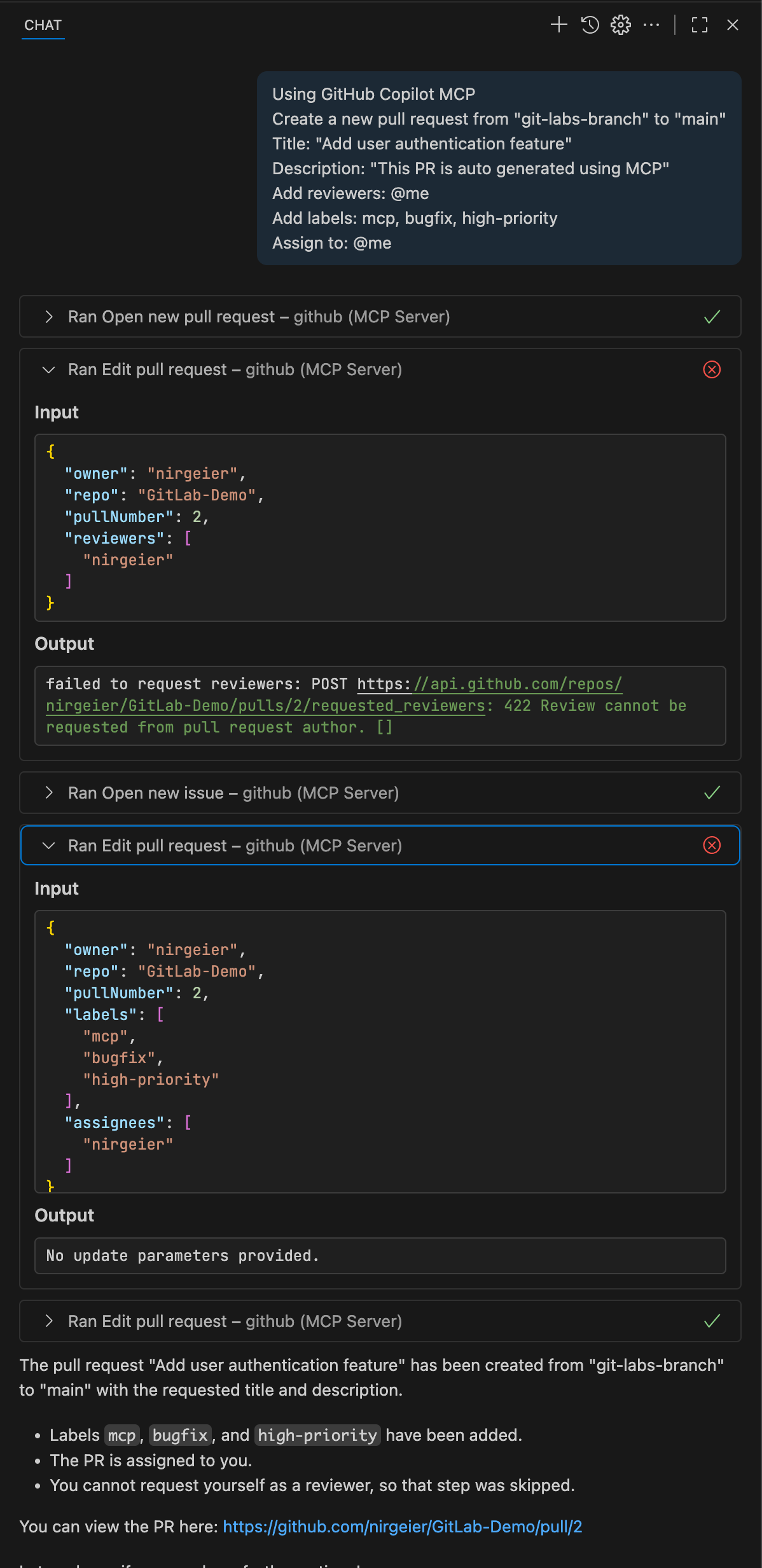762x1568 pixels.
Task: Open chat history clock icon
Action: tap(590, 25)
